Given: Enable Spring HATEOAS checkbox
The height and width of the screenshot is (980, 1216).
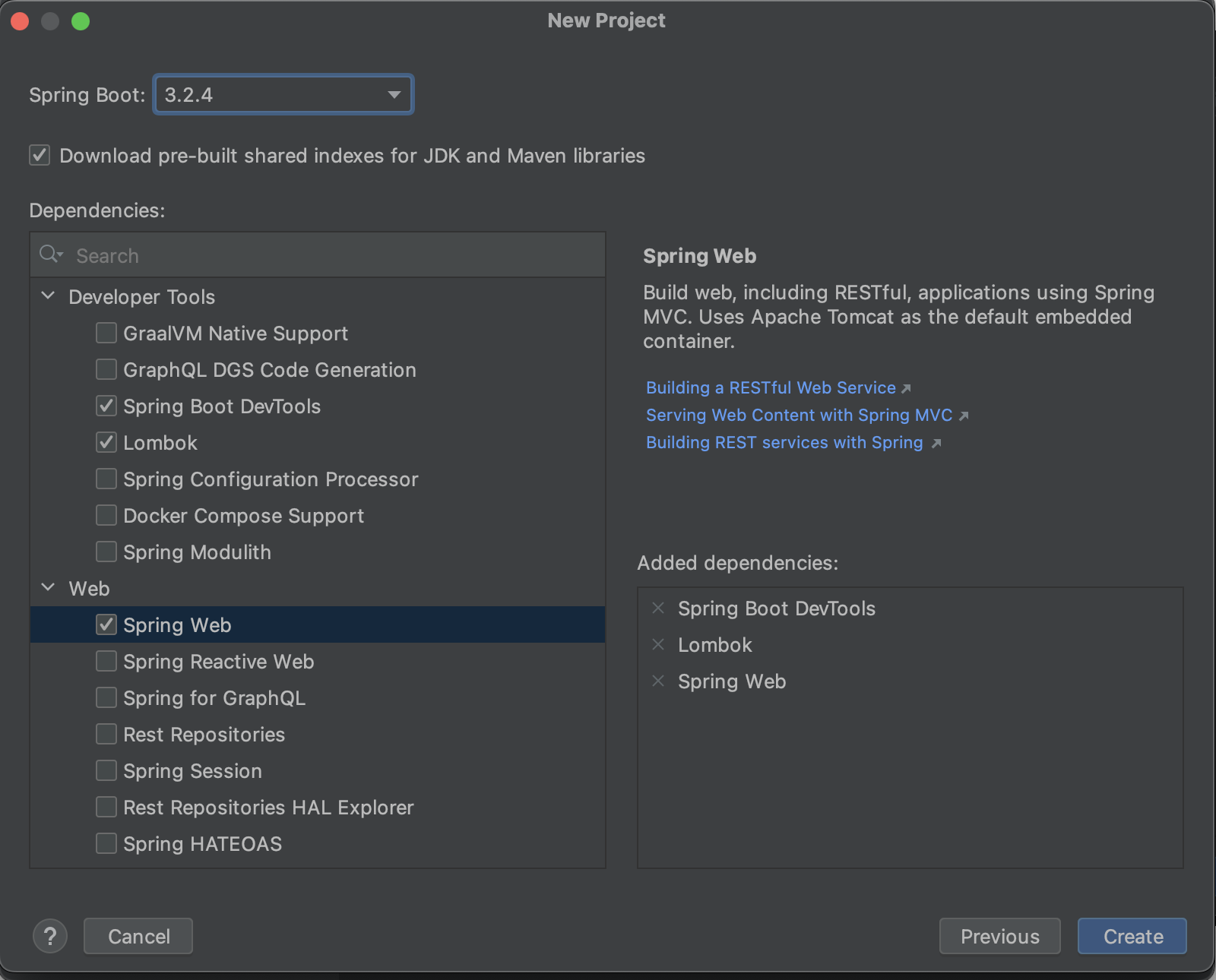Looking at the screenshot, I should pos(106,843).
